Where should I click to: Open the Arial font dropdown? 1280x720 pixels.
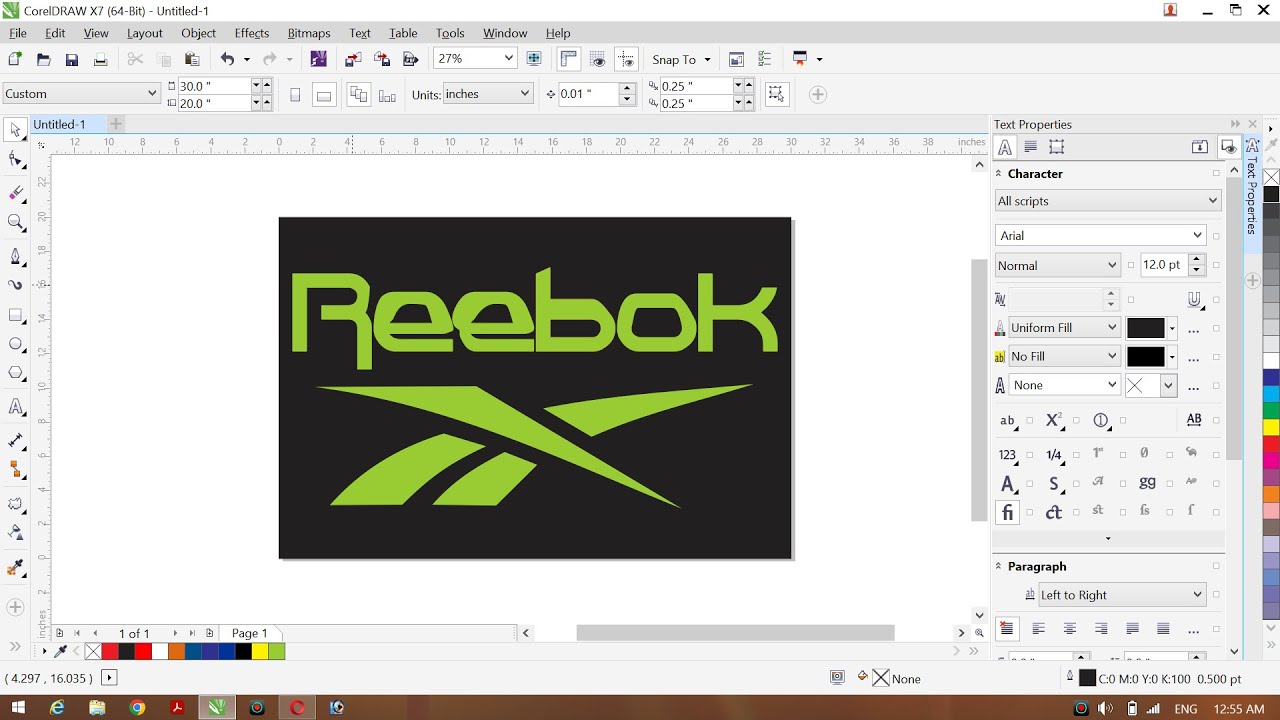[1101, 236]
